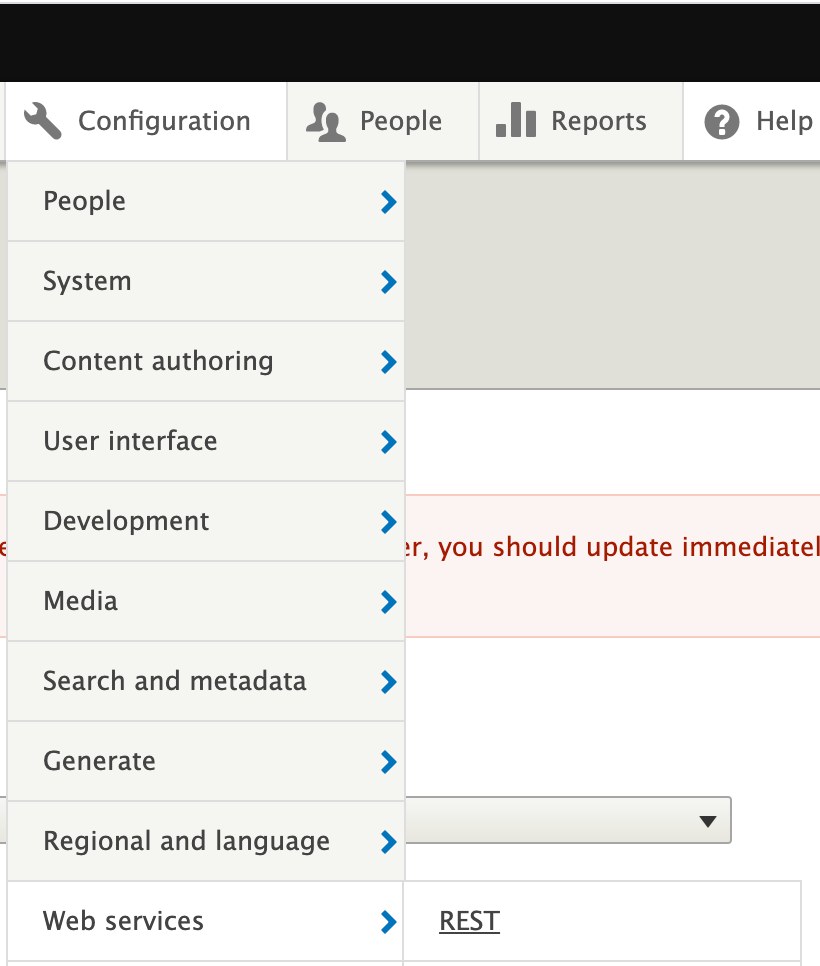820x966 pixels.
Task: Expand the System submenu chevron
Action: (x=389, y=282)
